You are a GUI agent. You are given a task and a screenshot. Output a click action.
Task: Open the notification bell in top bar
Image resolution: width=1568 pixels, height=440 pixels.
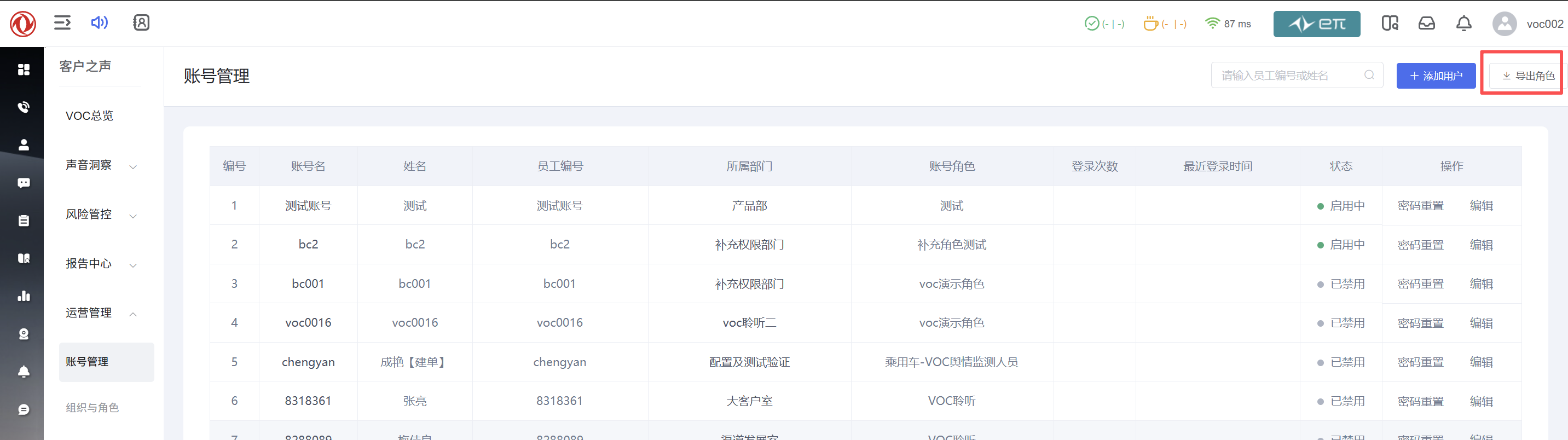click(1463, 24)
